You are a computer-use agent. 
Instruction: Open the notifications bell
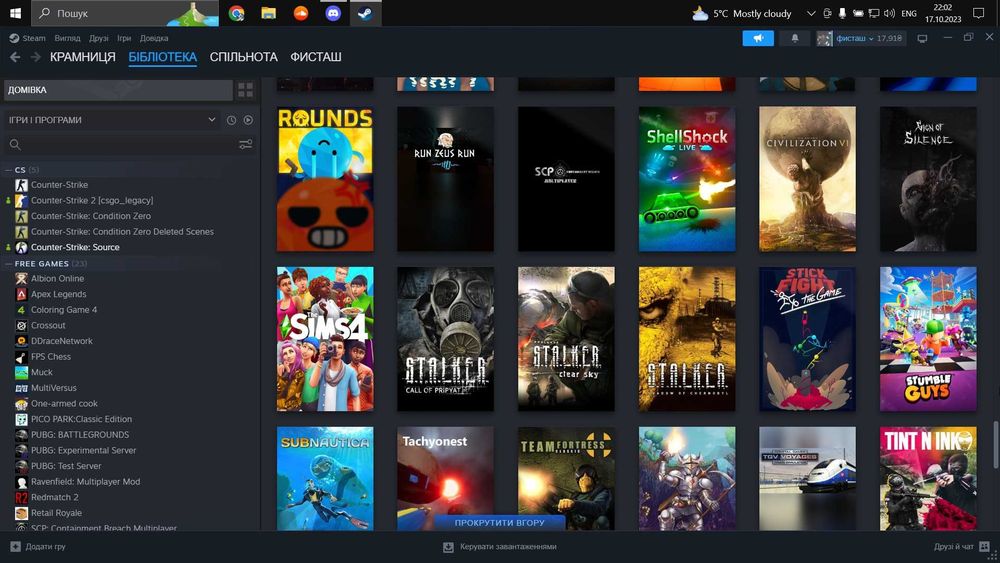[x=795, y=38]
